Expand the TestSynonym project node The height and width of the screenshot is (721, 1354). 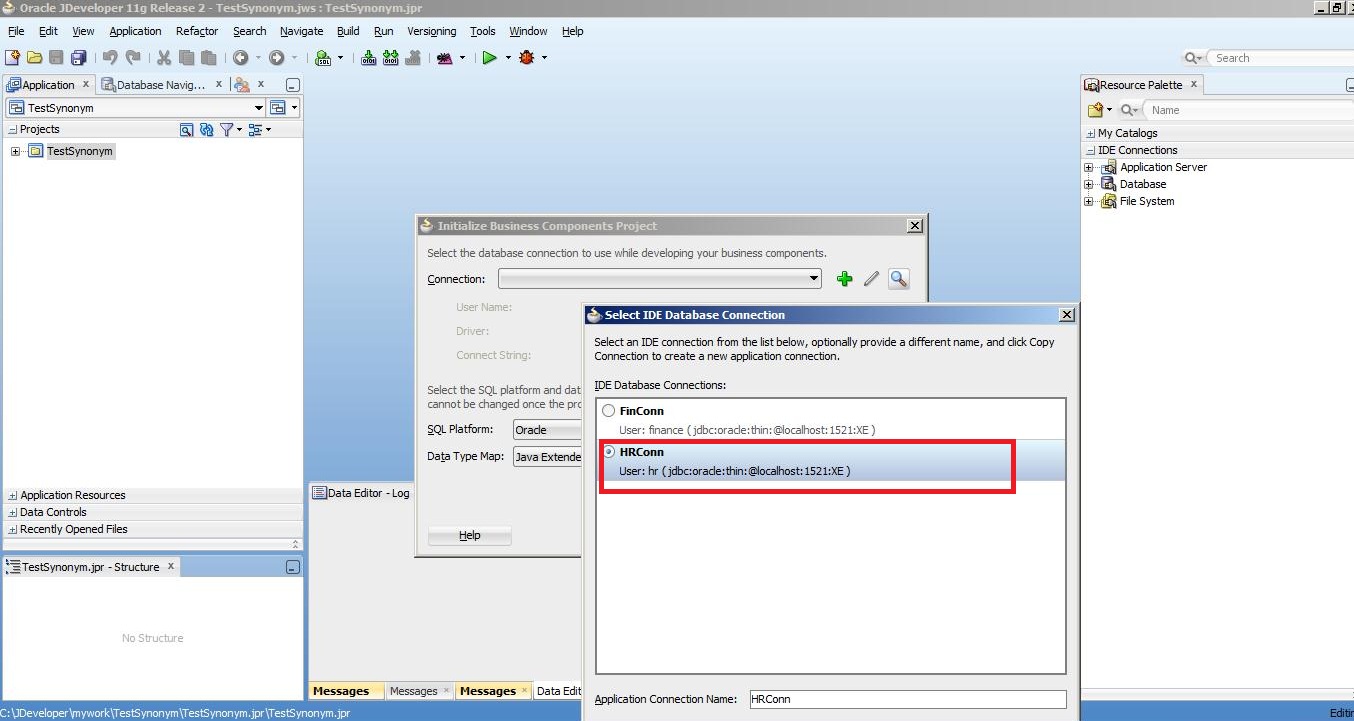coord(16,151)
